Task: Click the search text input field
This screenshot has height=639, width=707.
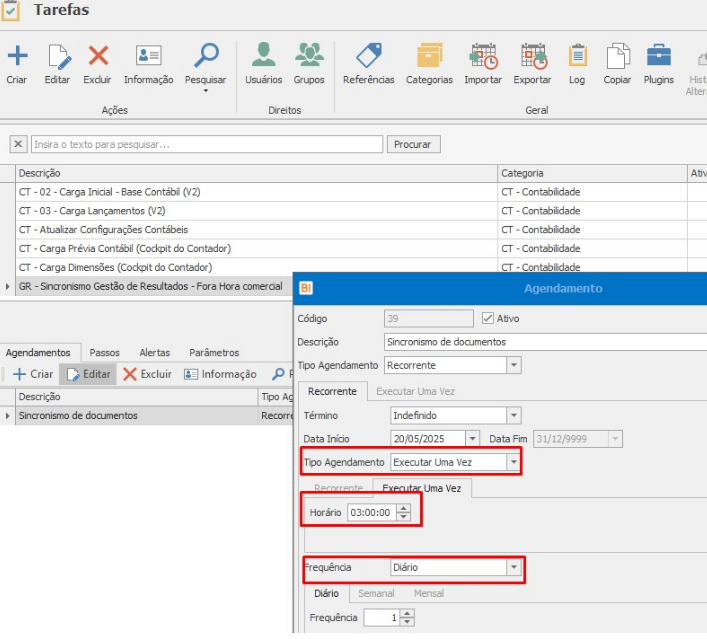Action: click(x=207, y=144)
